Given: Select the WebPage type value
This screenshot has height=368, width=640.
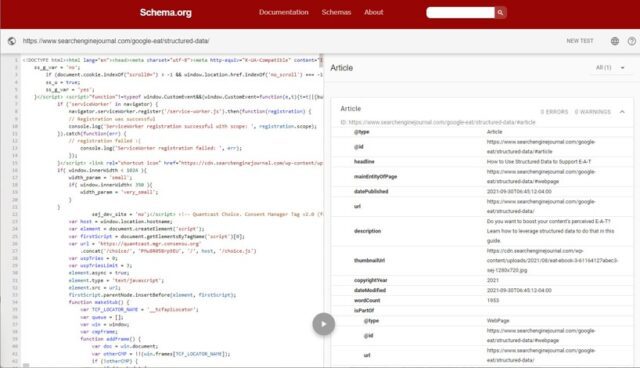Looking at the screenshot, I should click(x=497, y=321).
